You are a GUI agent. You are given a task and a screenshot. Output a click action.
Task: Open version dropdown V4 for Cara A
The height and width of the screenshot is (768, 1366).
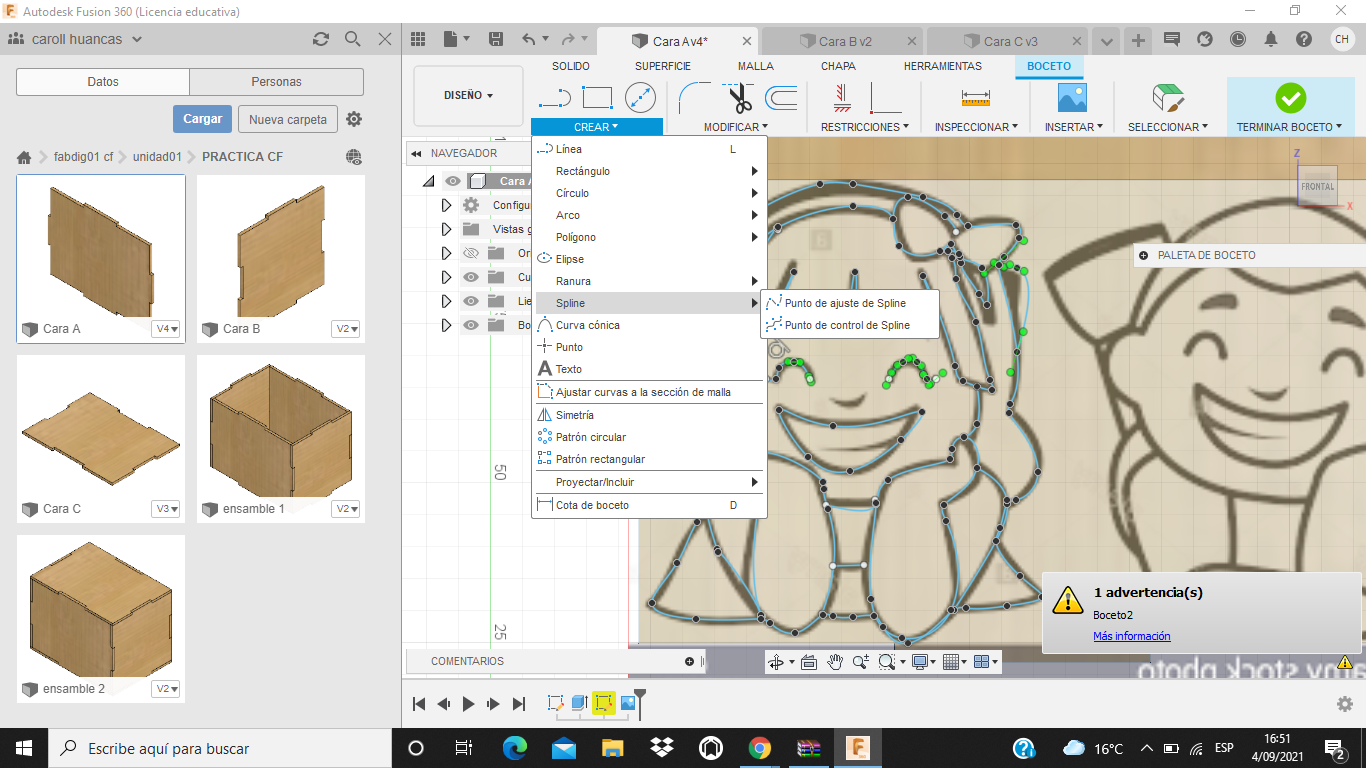click(166, 329)
